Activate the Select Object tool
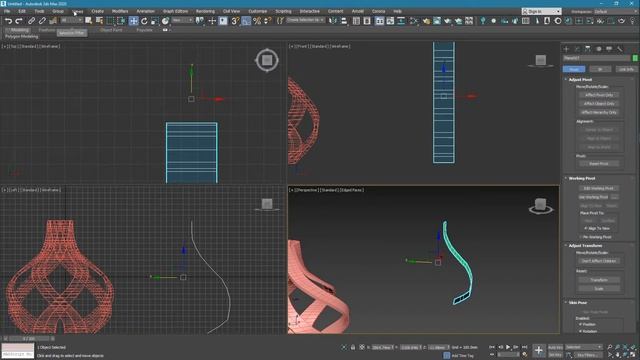This screenshot has width=640, height=360. coord(89,21)
